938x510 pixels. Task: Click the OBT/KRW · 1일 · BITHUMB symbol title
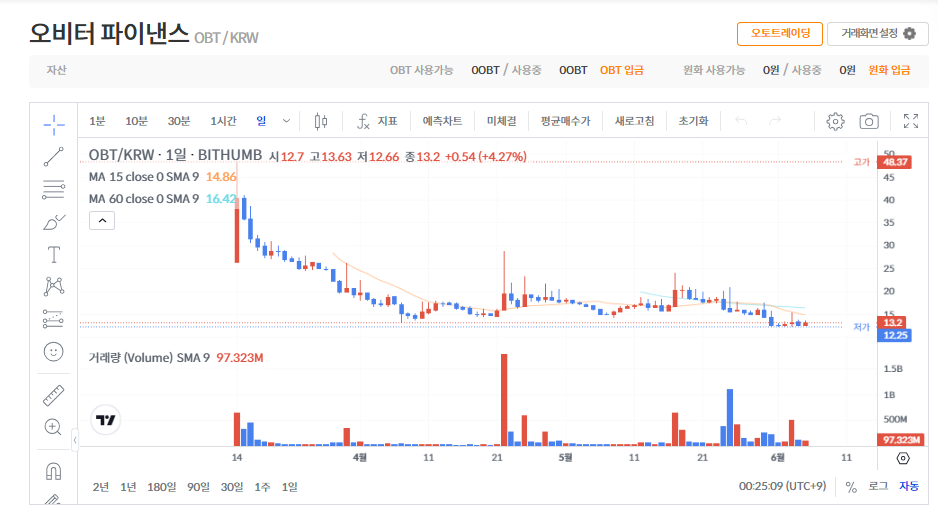175,155
